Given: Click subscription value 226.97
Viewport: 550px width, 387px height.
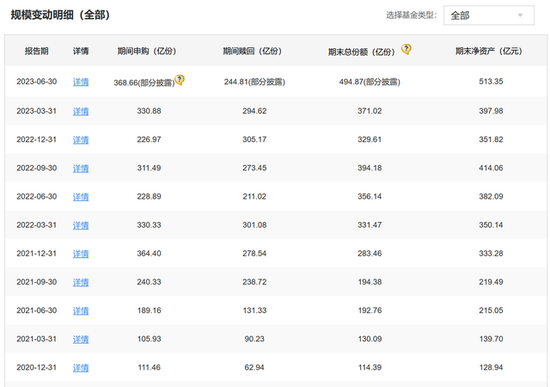Looking at the screenshot, I should (149, 139).
